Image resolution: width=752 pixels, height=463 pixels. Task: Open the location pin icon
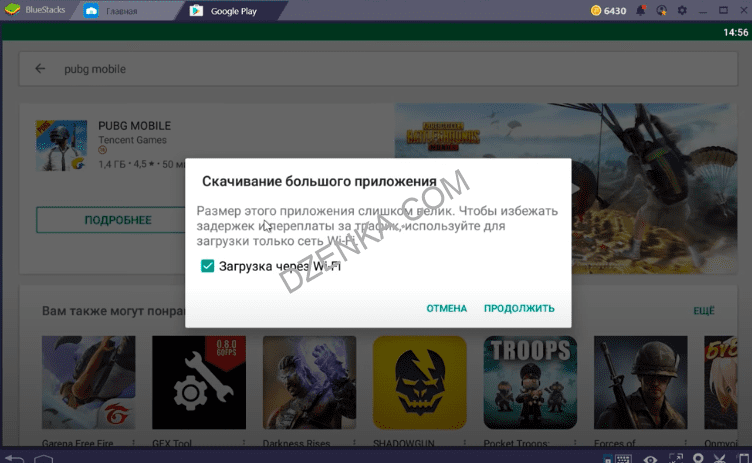(x=698, y=458)
